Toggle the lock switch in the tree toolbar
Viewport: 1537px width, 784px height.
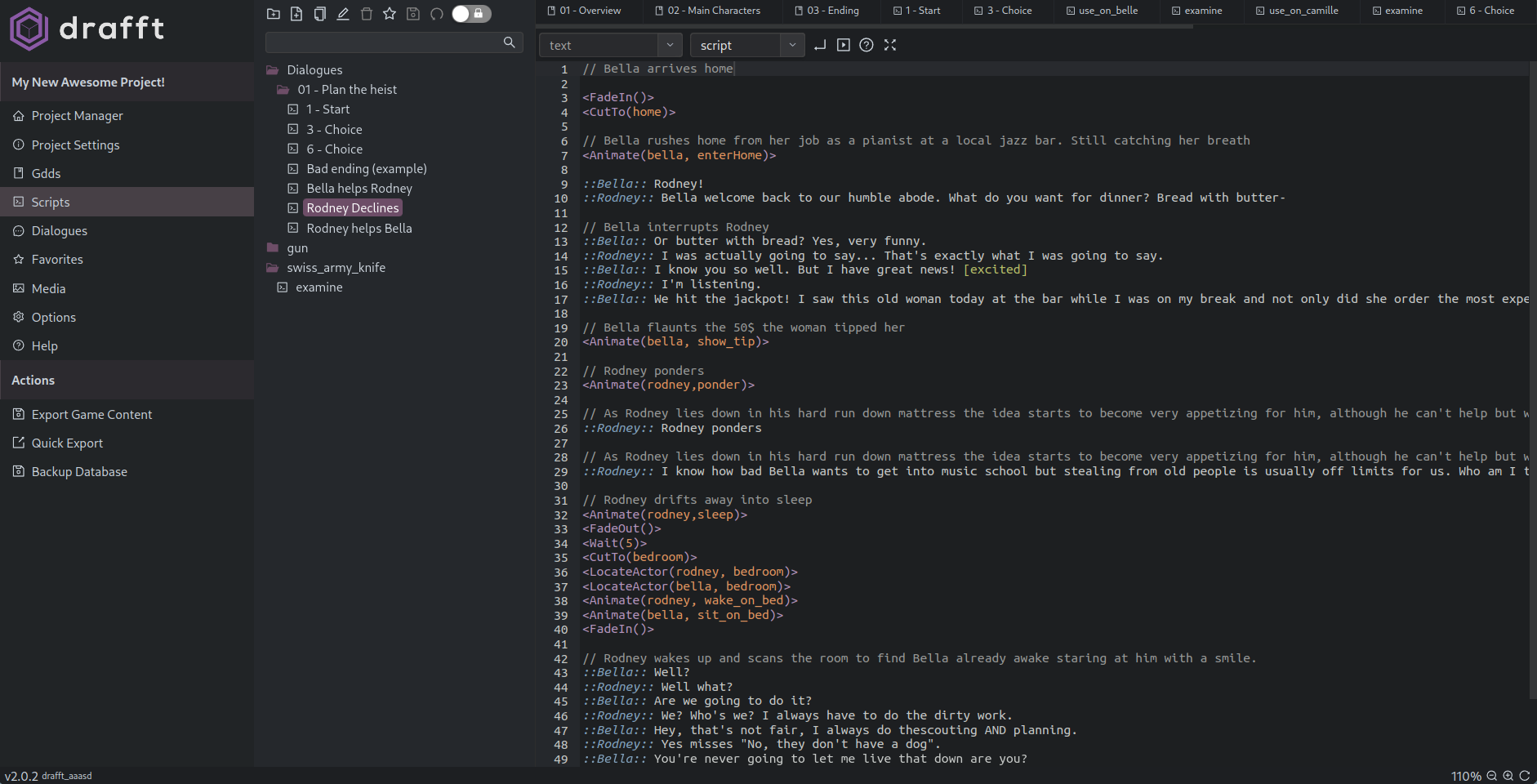[x=471, y=14]
